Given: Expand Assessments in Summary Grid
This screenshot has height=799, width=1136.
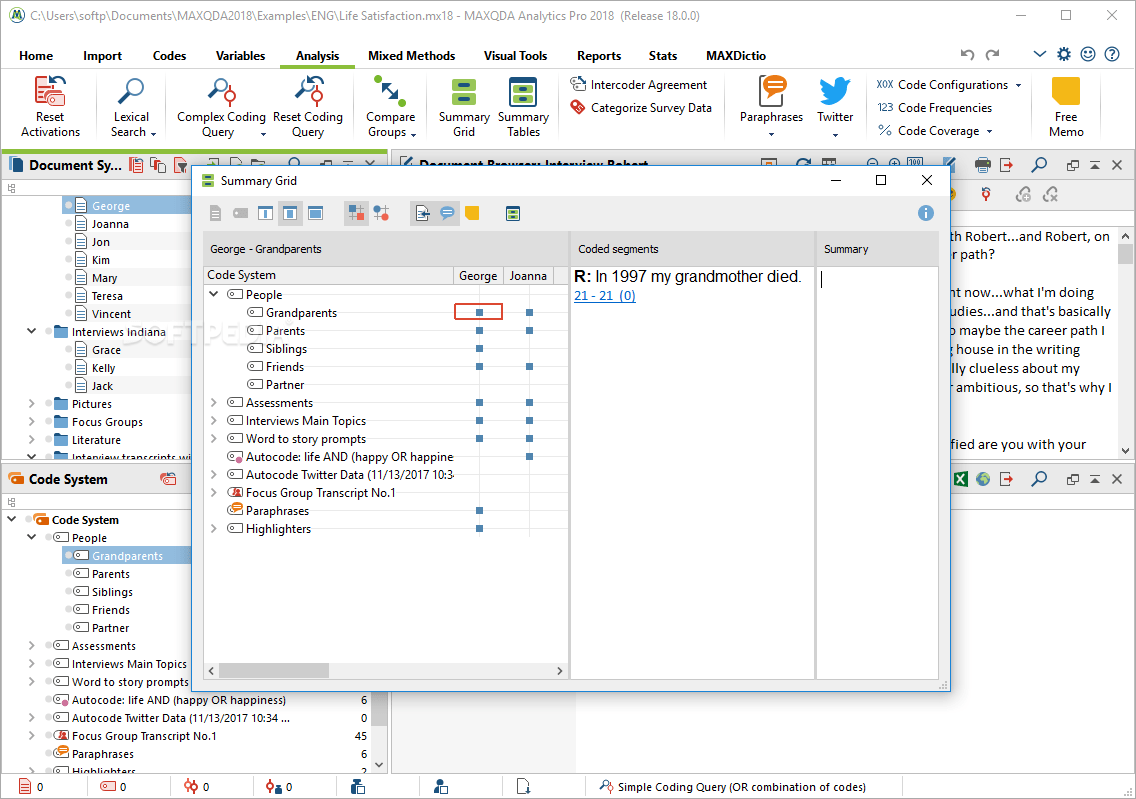Looking at the screenshot, I should point(214,402).
